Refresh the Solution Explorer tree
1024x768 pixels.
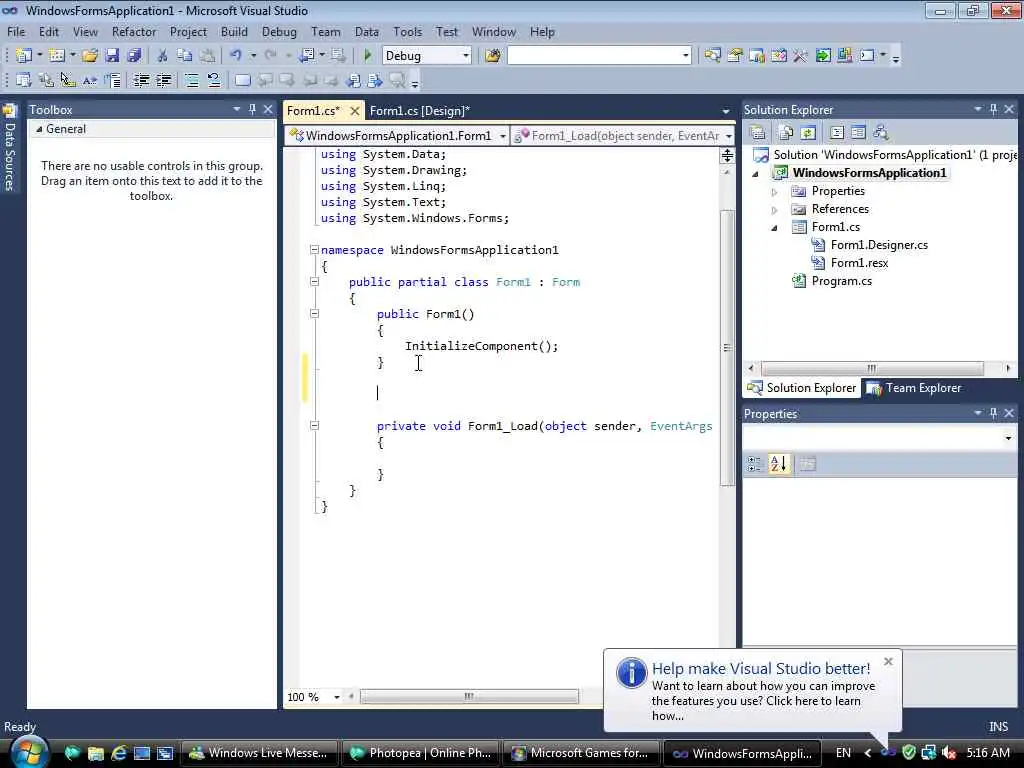click(x=808, y=133)
